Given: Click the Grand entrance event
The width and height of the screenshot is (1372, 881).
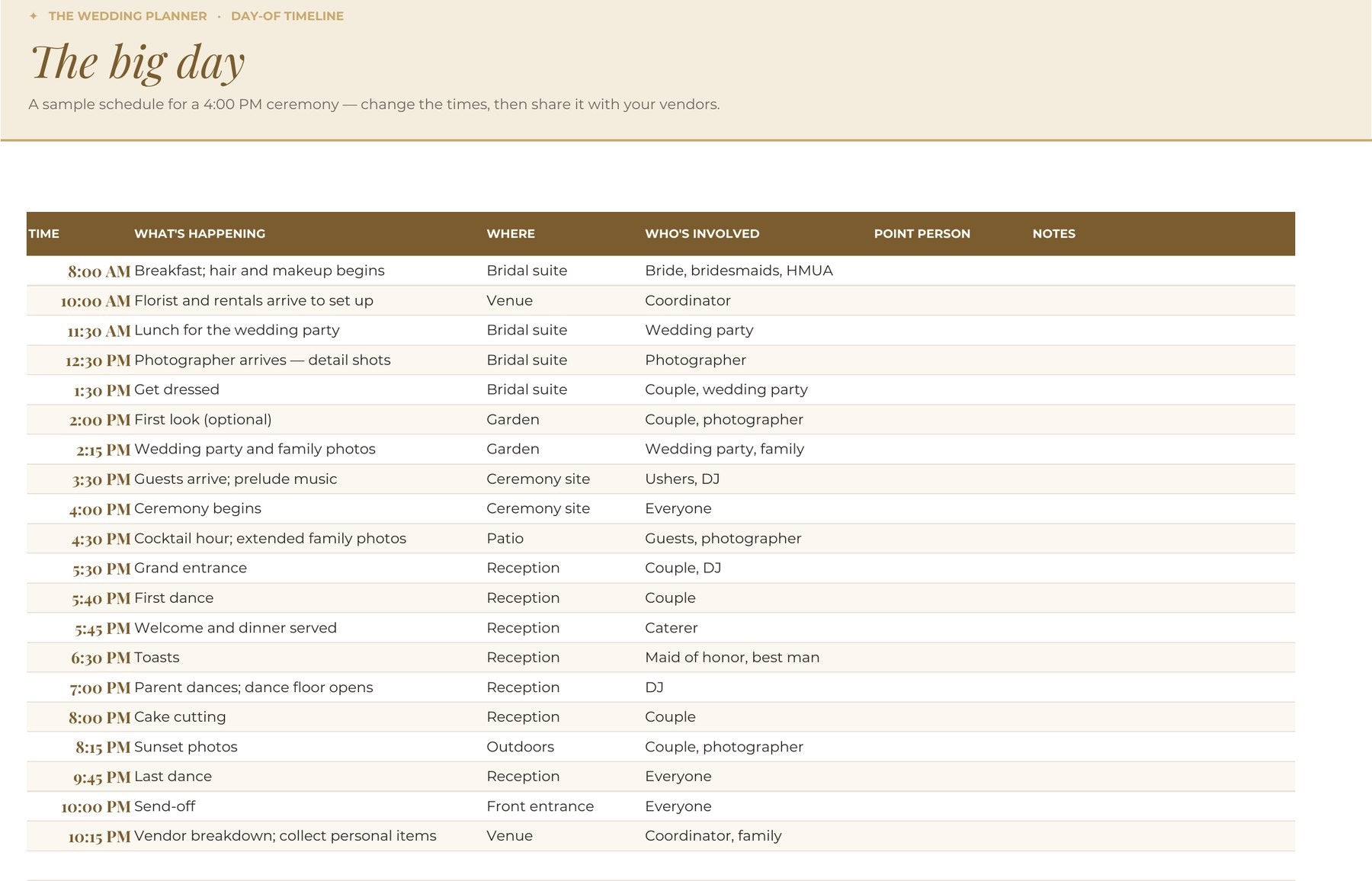Looking at the screenshot, I should (191, 568).
